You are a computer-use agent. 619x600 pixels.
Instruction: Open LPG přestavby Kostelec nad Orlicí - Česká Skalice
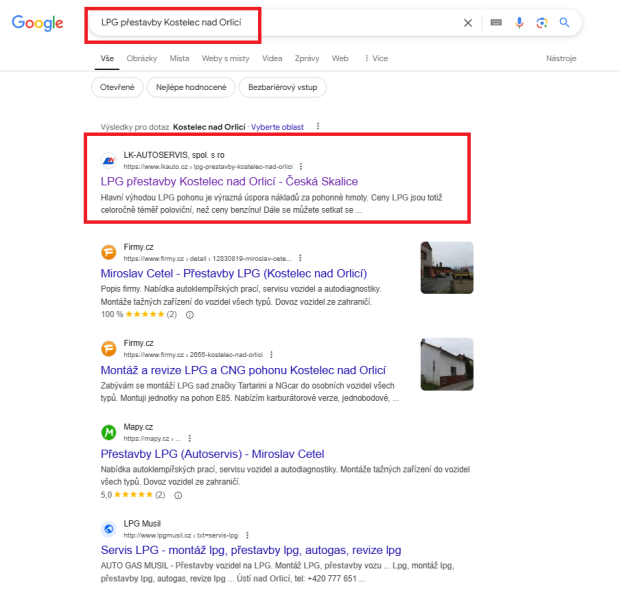point(229,182)
